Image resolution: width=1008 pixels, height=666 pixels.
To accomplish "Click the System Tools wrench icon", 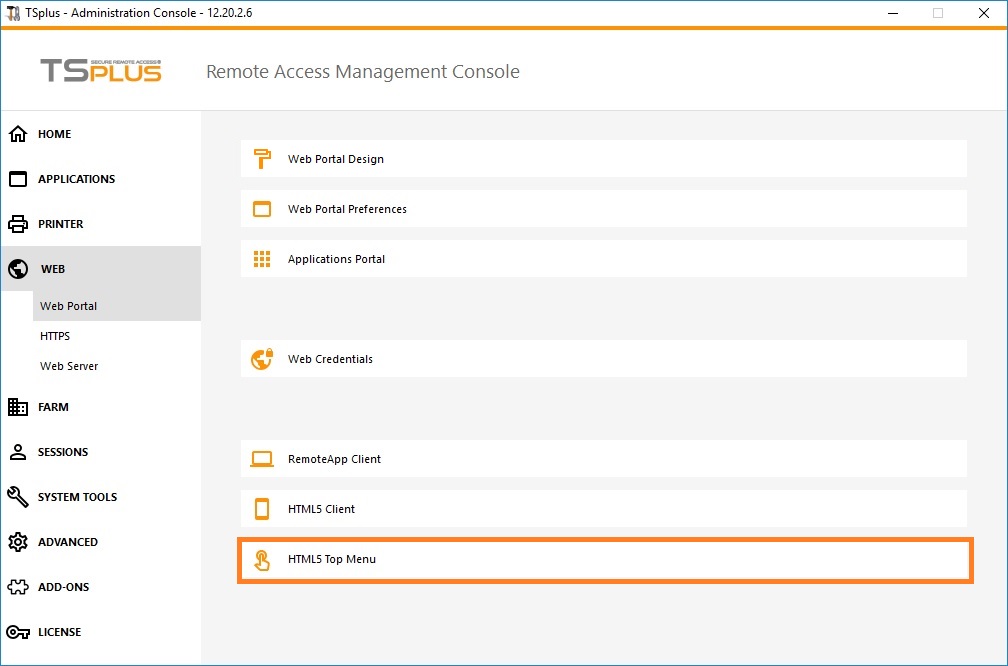I will pyautogui.click(x=18, y=497).
